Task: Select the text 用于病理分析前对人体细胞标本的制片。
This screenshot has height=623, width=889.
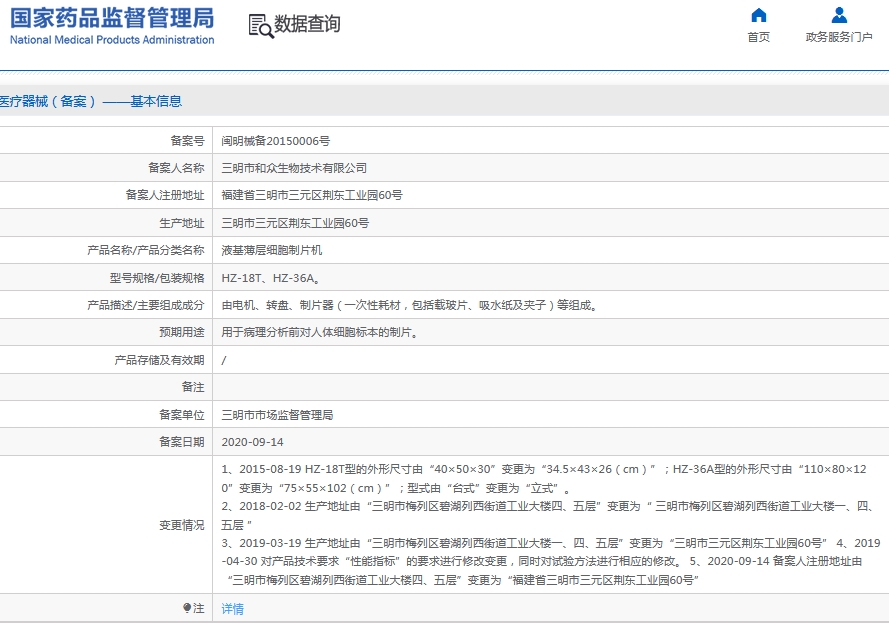Action: (320, 332)
